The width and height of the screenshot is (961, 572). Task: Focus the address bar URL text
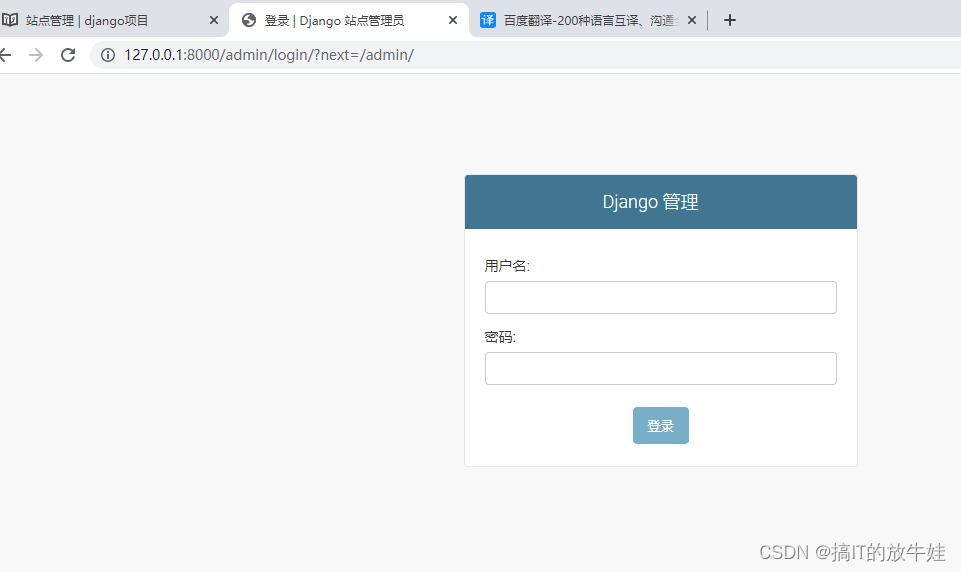269,55
